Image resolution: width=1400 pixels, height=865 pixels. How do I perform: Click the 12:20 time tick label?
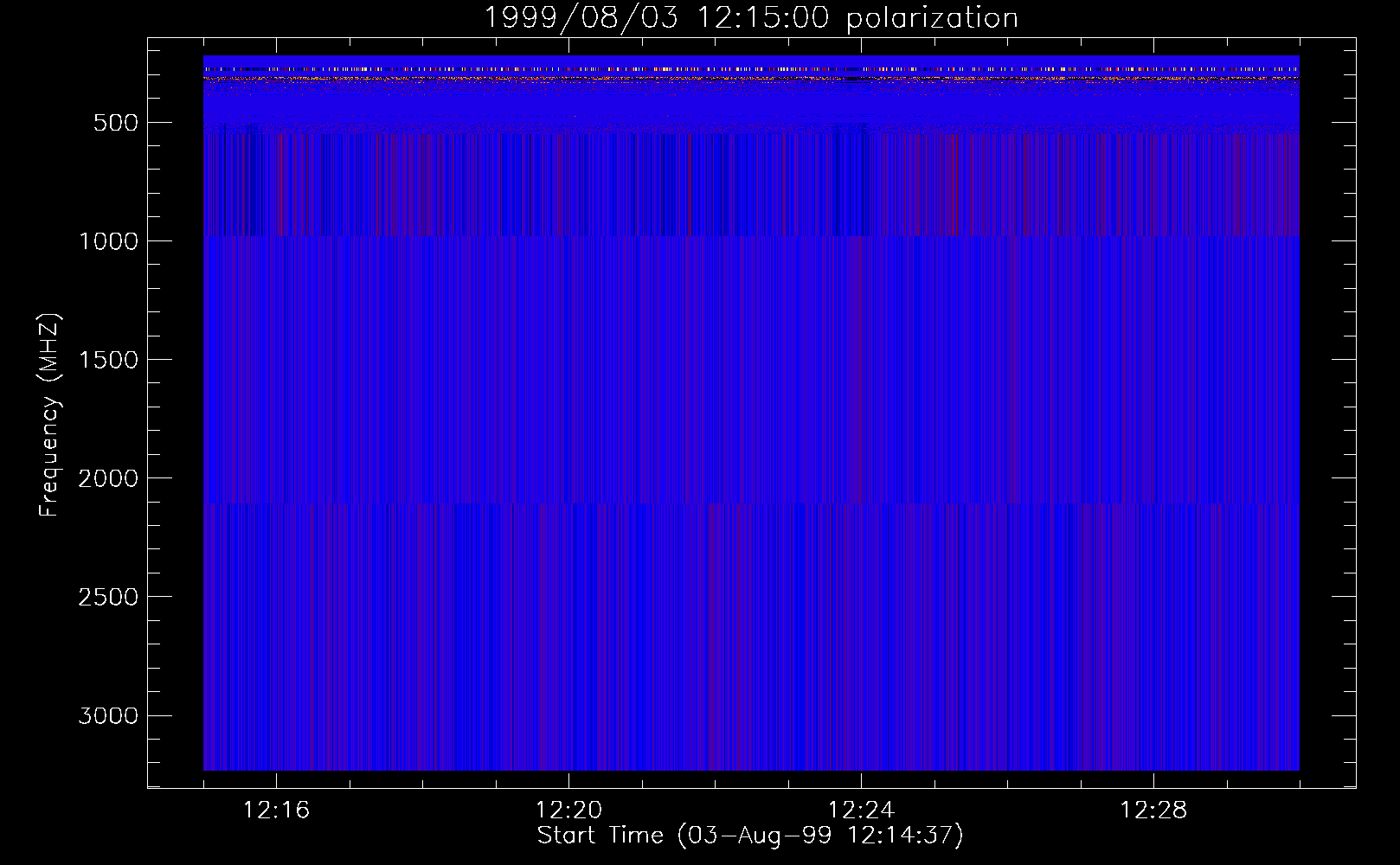coord(568,811)
